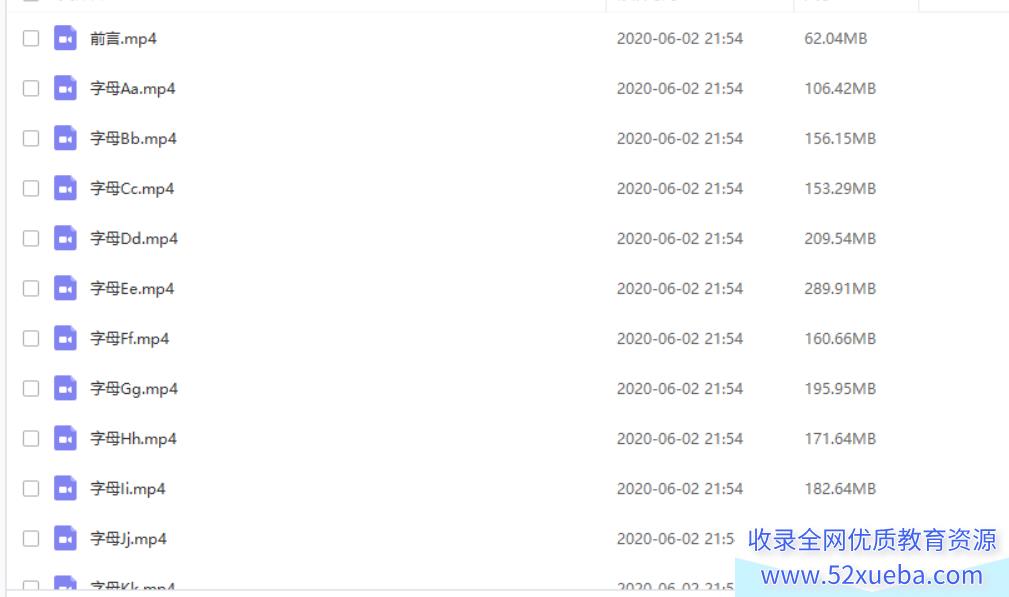Viewport: 1009px width, 597px height.
Task: Click the video icon next to 前言.mp4
Action: point(65,38)
